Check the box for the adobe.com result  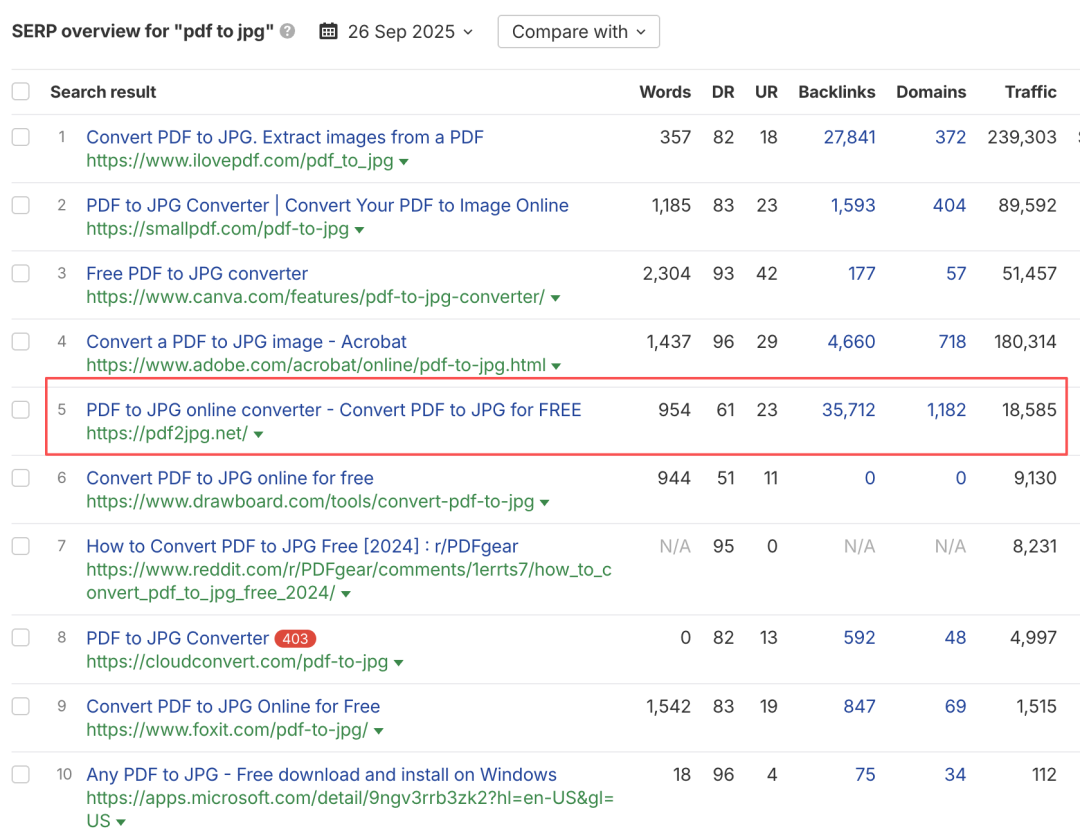21,341
